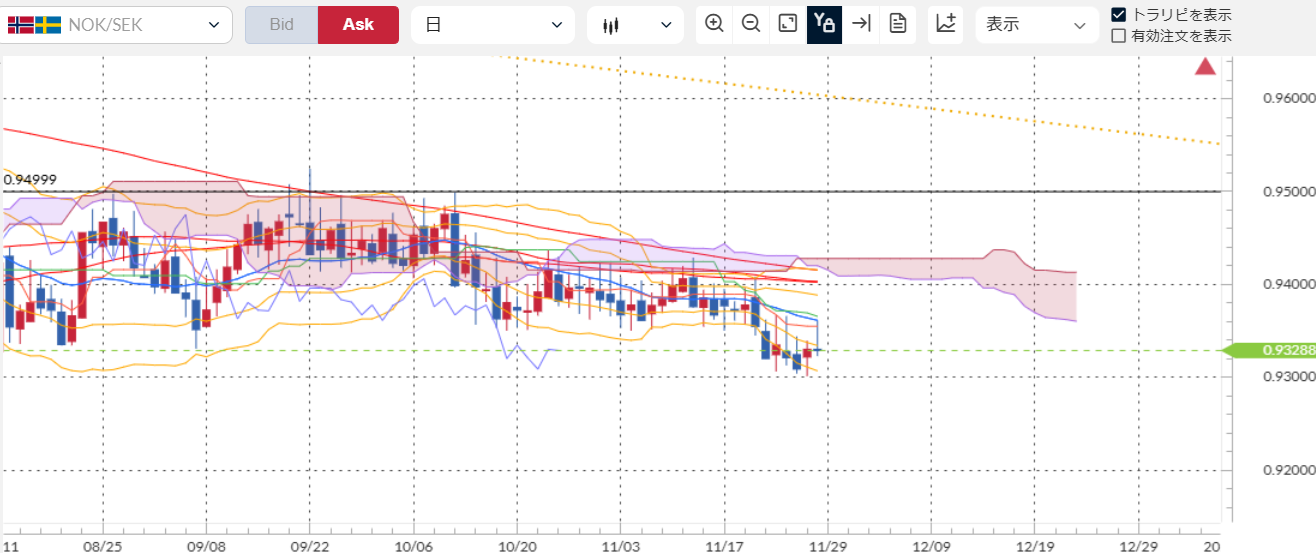Click the Norway/Sweden flag pair icon

tap(34, 25)
